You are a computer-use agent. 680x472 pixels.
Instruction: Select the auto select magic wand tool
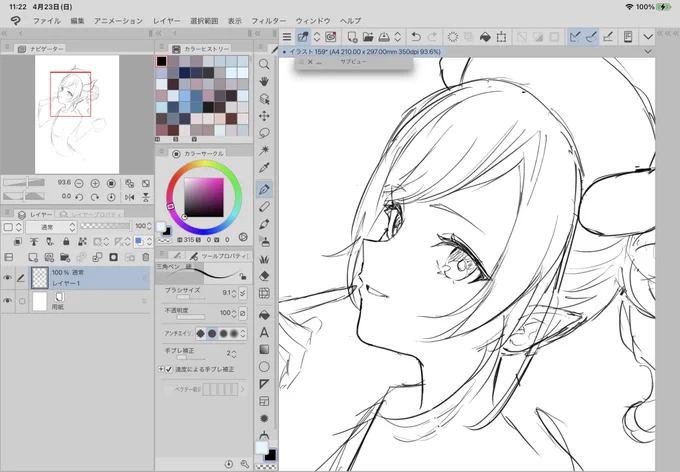(x=264, y=150)
